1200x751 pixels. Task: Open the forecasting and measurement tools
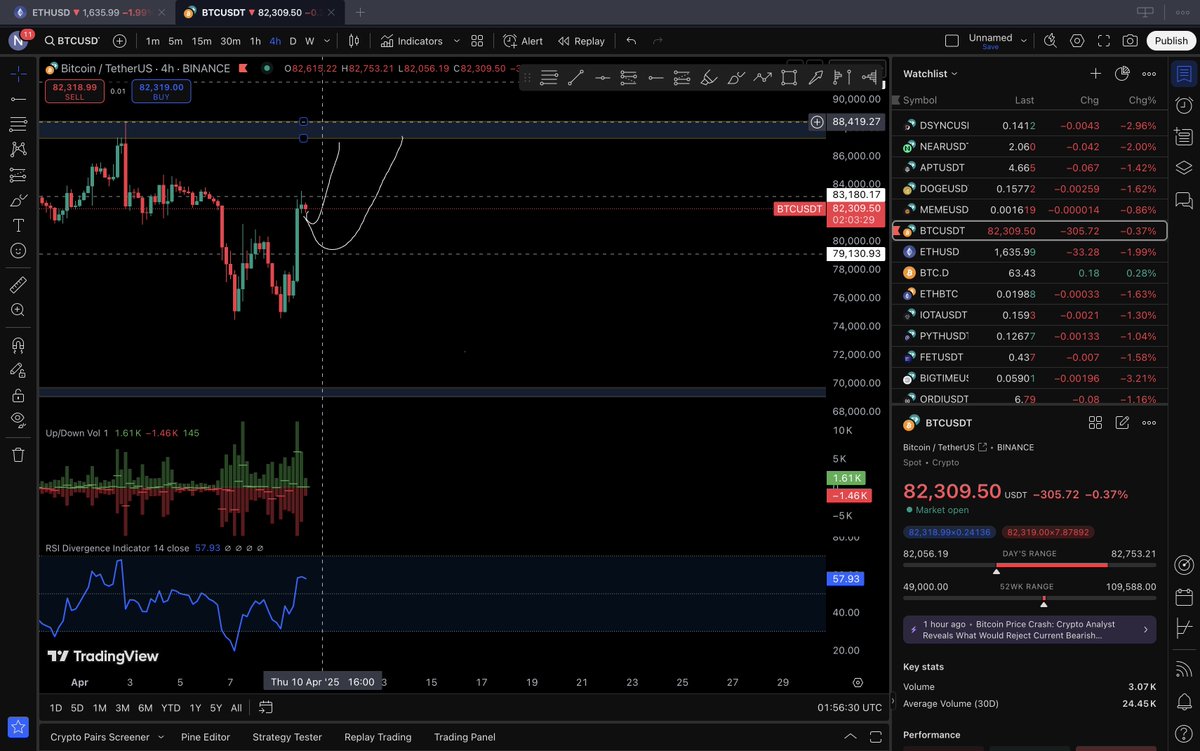tap(18, 175)
